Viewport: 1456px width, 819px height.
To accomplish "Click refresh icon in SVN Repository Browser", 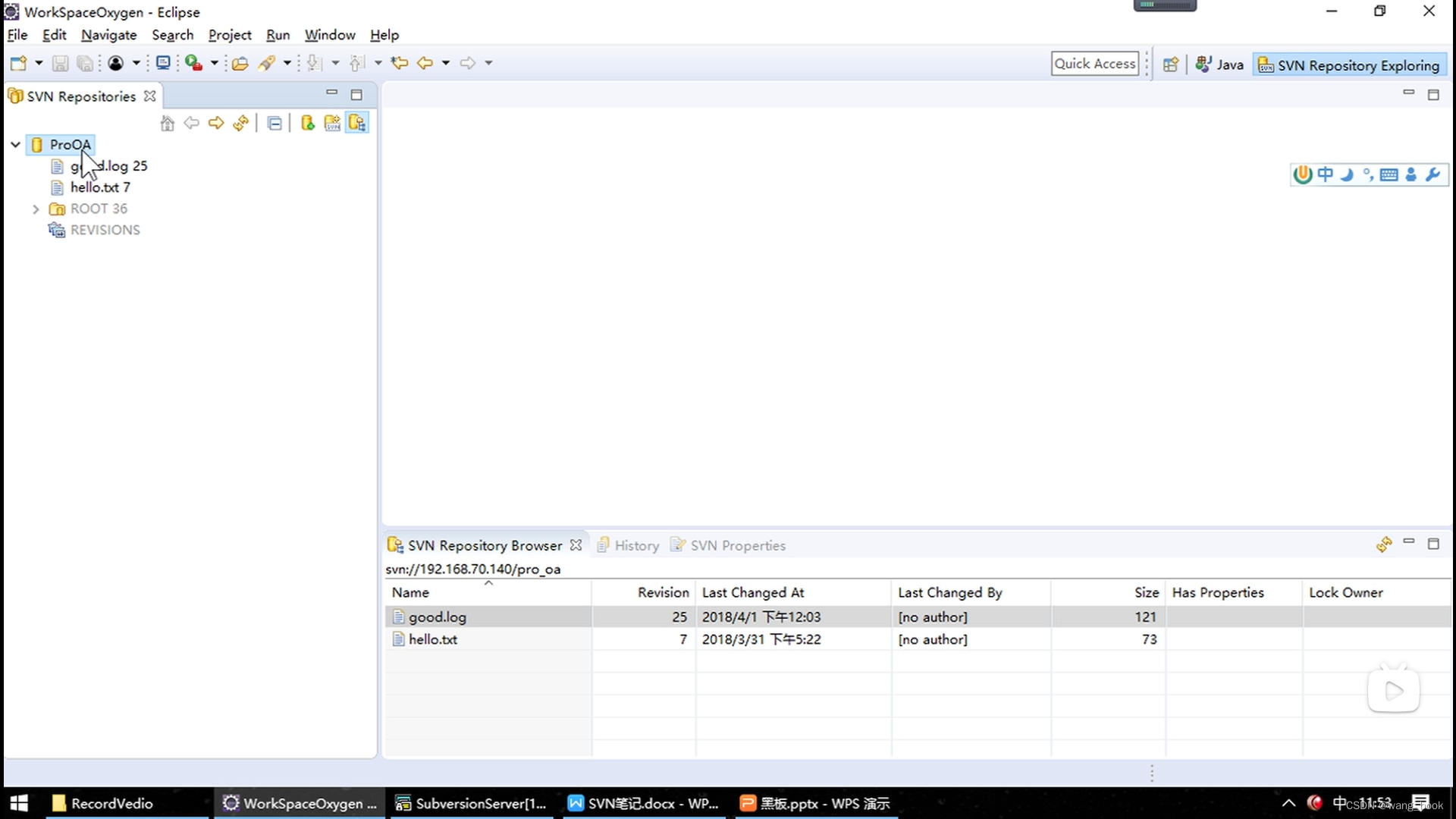I will [1384, 544].
